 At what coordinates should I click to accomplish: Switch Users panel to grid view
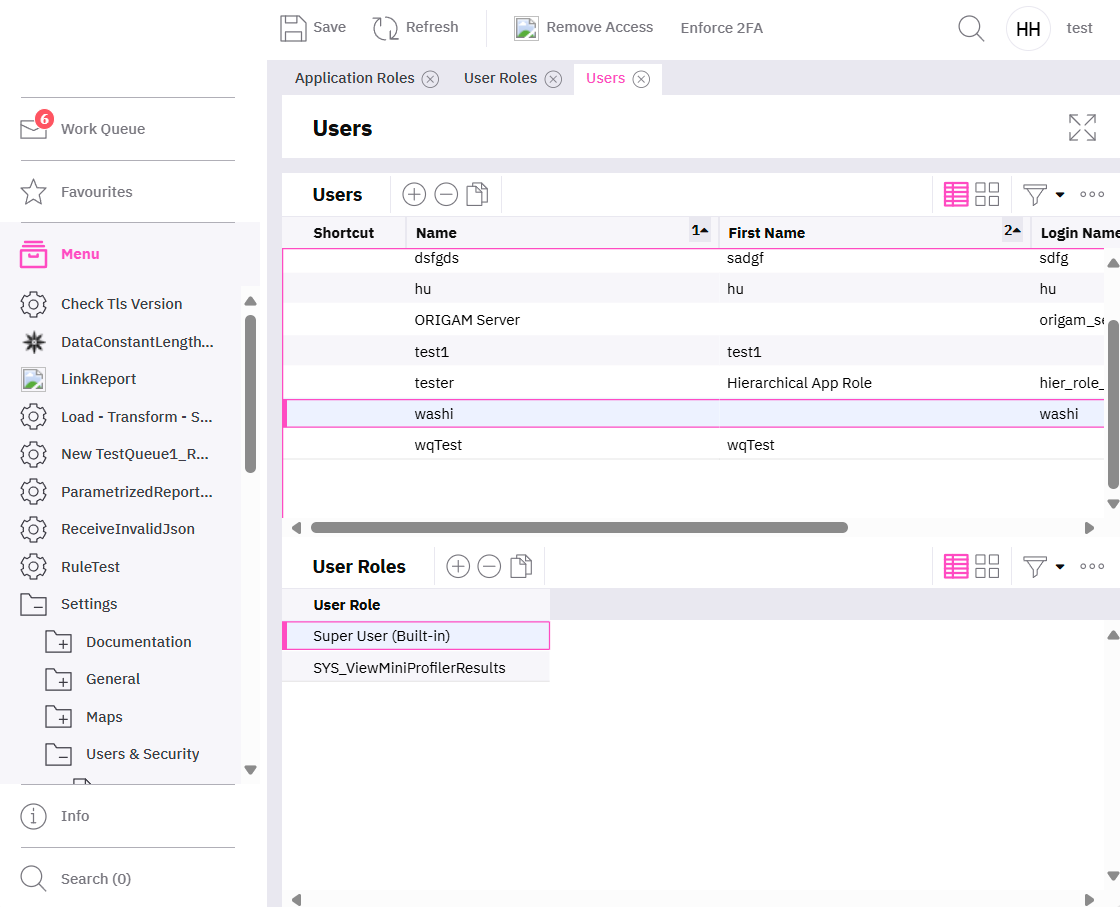(956, 195)
